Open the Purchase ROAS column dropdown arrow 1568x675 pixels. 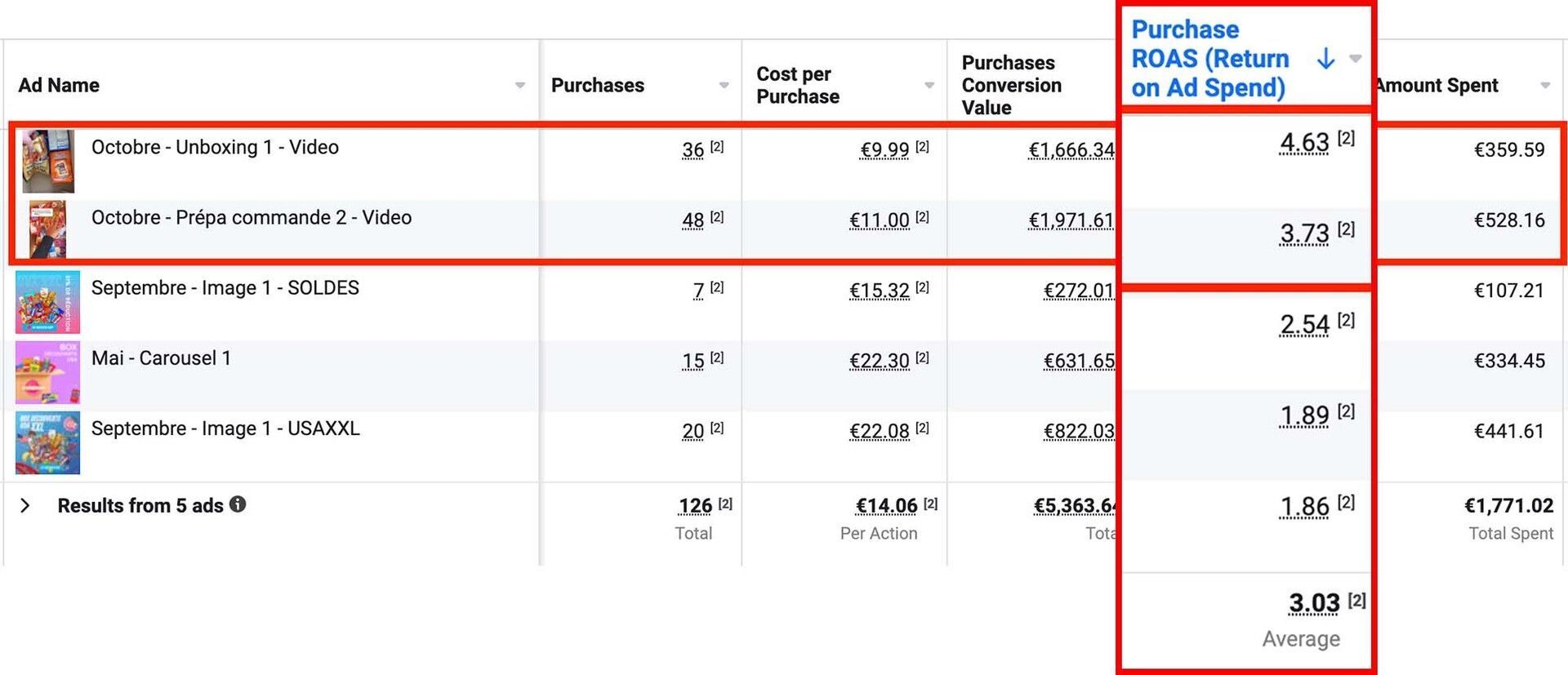(x=1356, y=59)
